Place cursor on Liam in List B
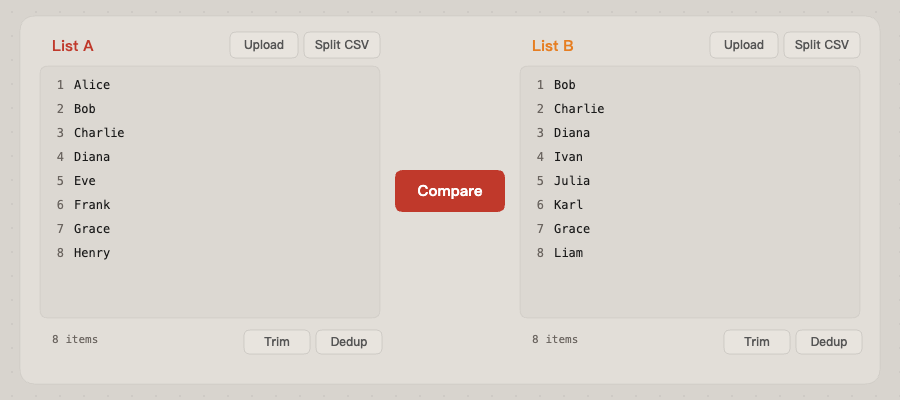This screenshot has width=900, height=400. [x=568, y=253]
